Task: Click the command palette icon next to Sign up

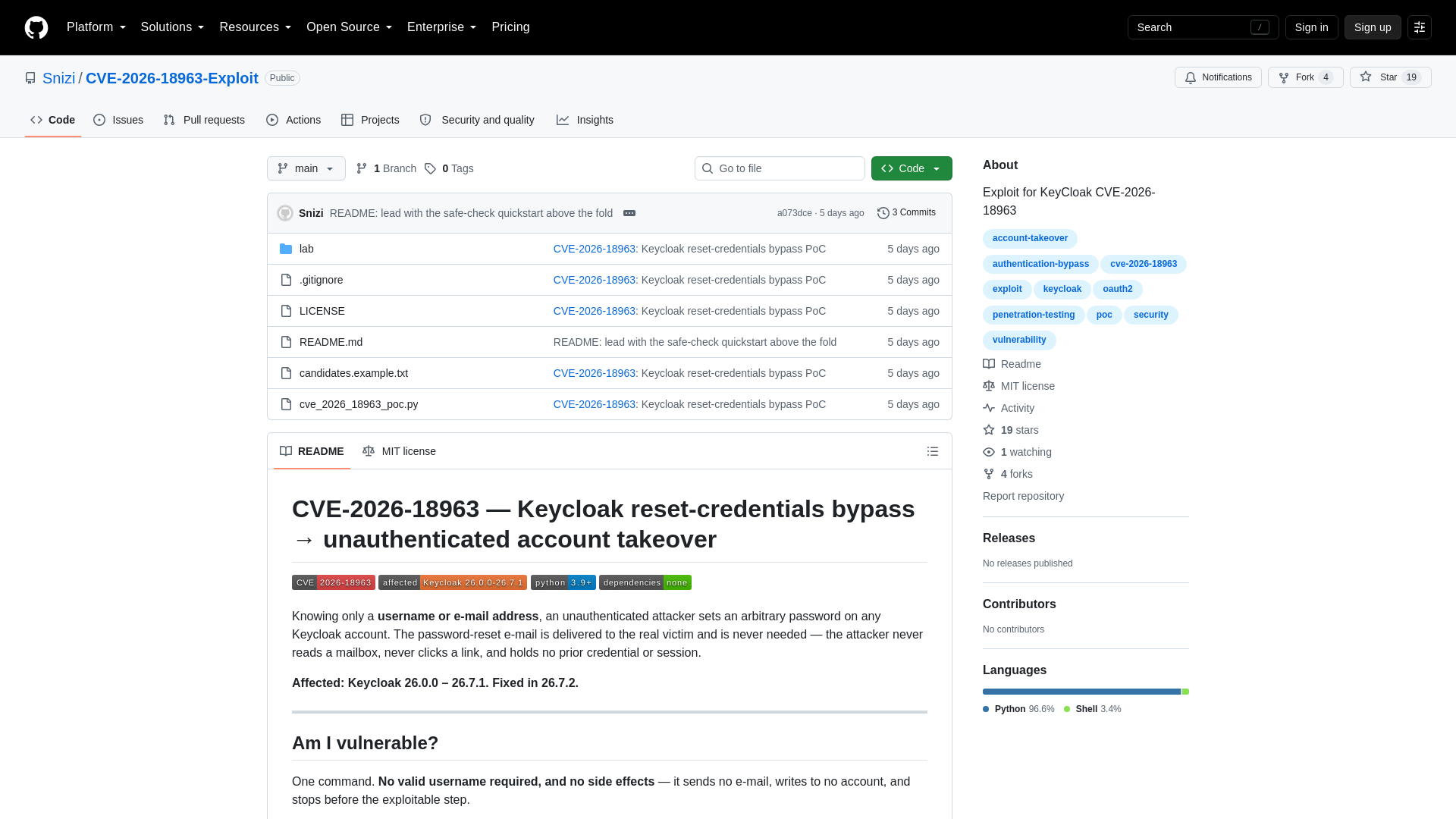Action: click(x=1420, y=27)
